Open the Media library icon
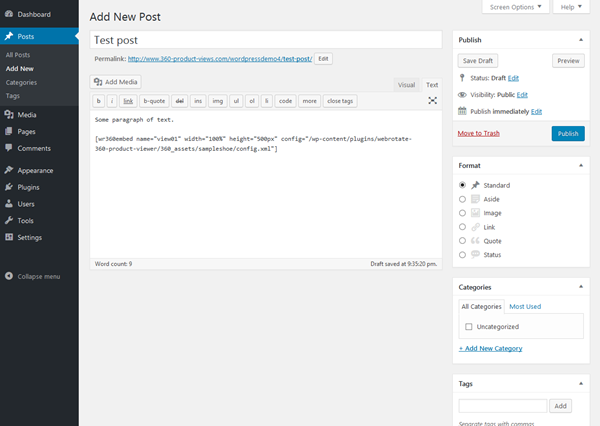600x426 pixels. (x=9, y=115)
